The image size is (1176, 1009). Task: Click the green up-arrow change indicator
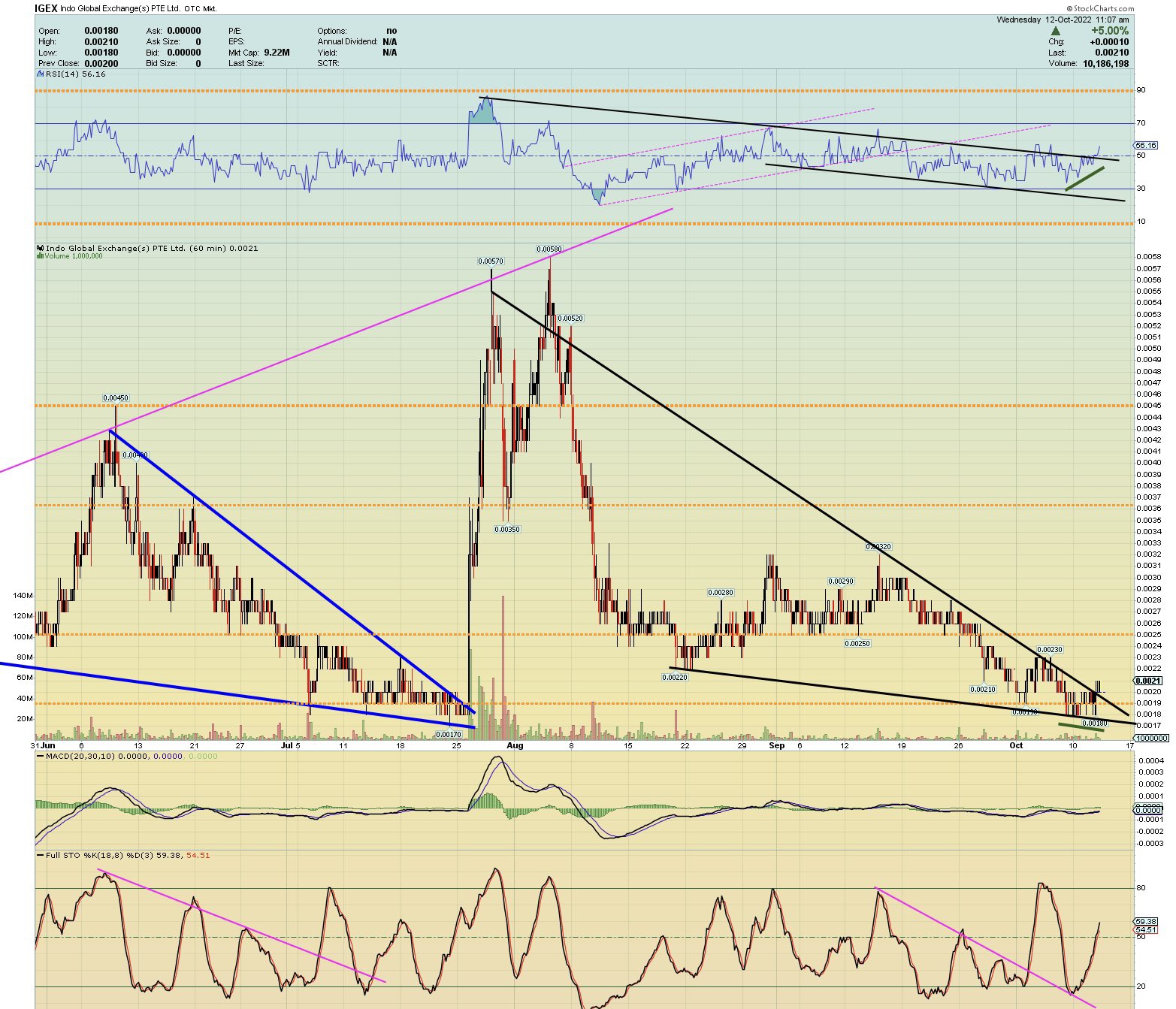(x=1056, y=31)
